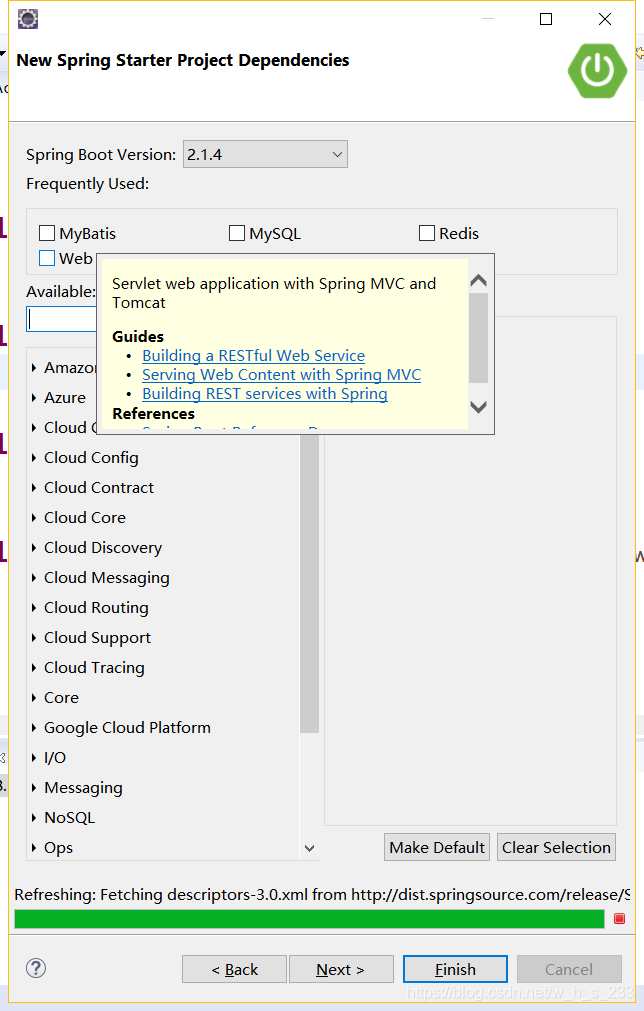Check the Redis dependency option
This screenshot has width=644, height=1011.
pyautogui.click(x=427, y=233)
